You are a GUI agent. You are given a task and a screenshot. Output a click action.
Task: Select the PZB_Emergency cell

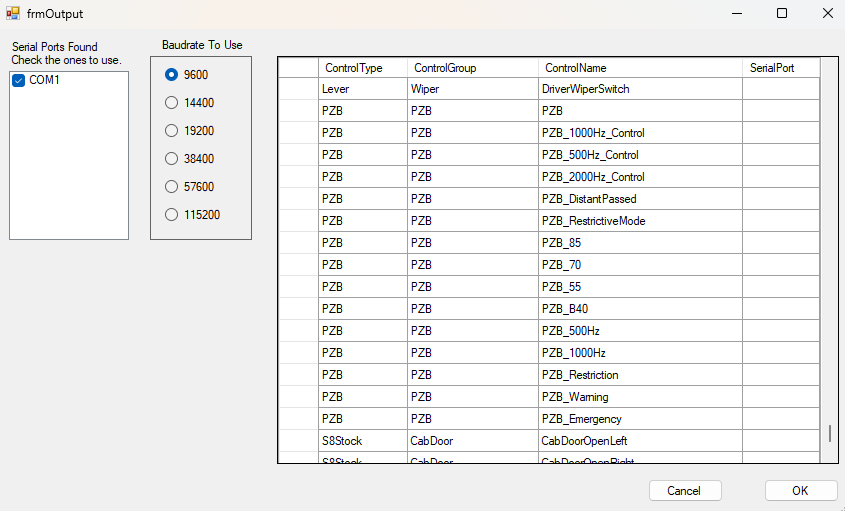pos(640,419)
